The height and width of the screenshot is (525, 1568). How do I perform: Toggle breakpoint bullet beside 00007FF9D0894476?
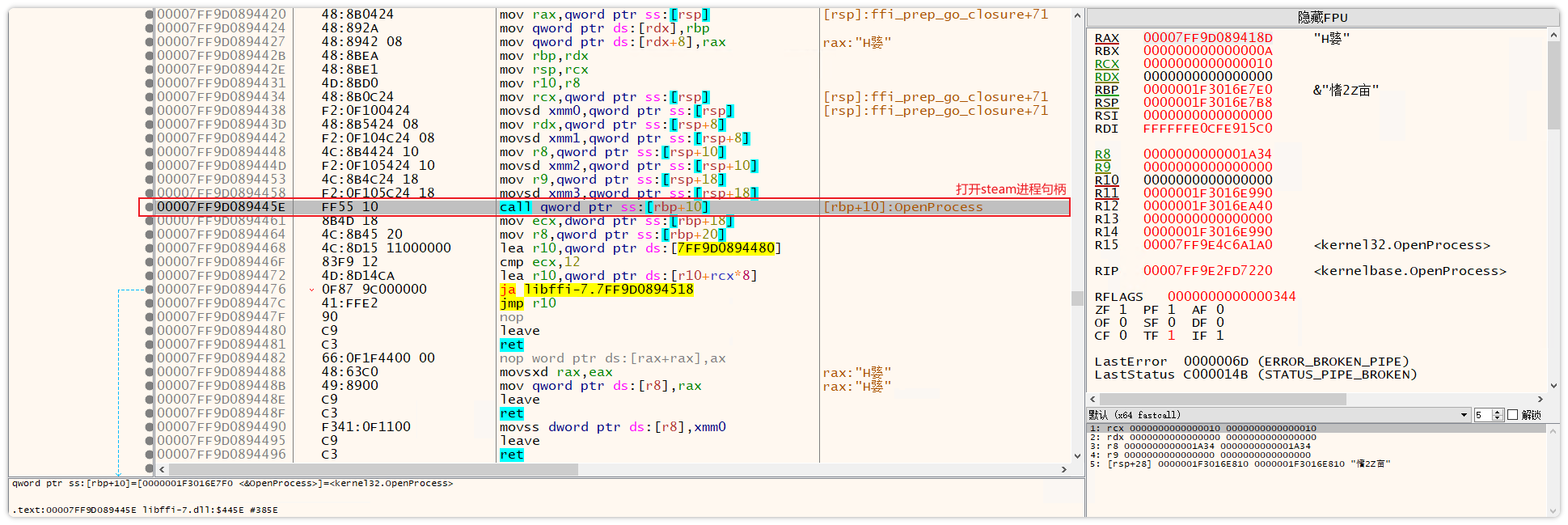click(x=150, y=290)
